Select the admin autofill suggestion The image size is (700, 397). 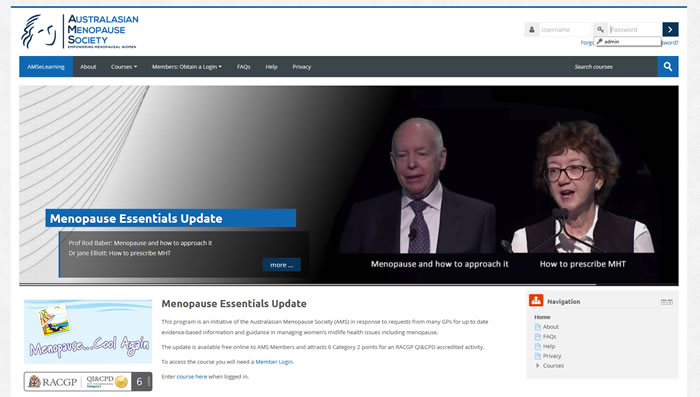tap(628, 42)
